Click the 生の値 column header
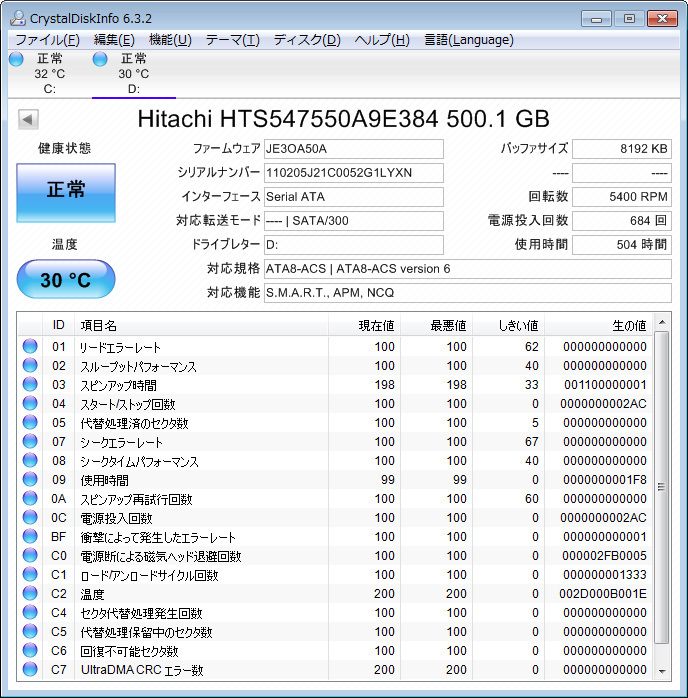The height and width of the screenshot is (698, 688). pyautogui.click(x=599, y=325)
